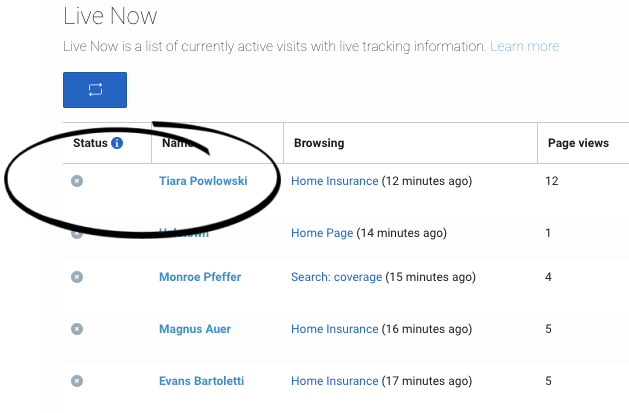Open Home Insurance page from Tiara's row

pos(335,181)
